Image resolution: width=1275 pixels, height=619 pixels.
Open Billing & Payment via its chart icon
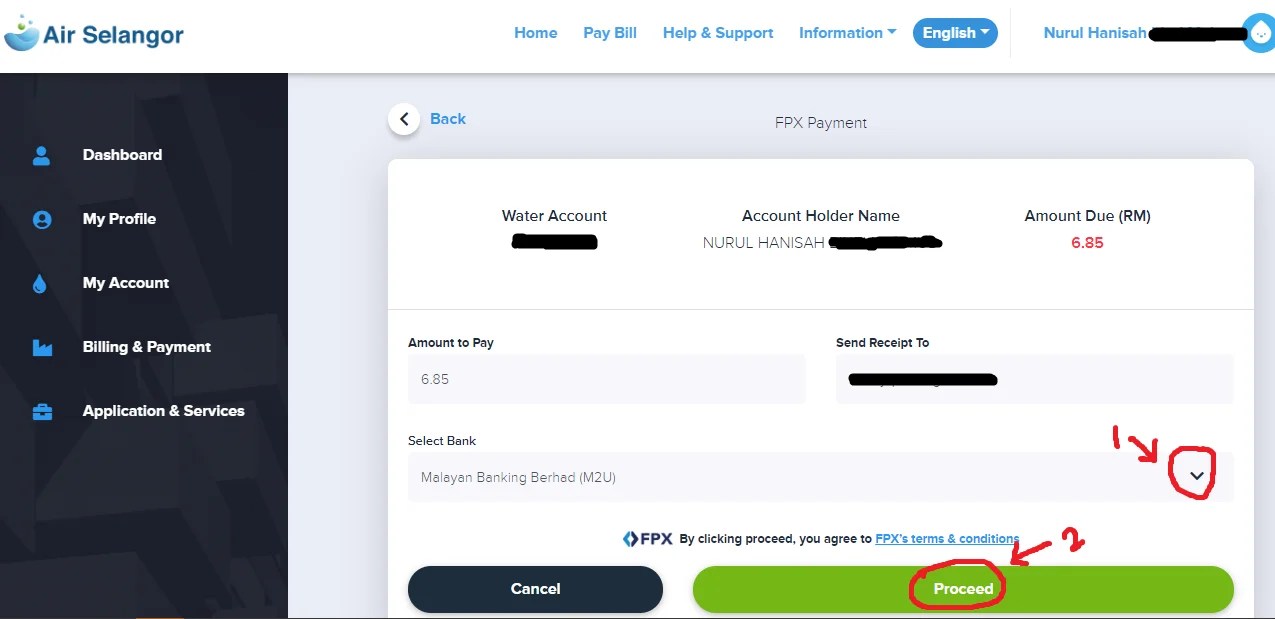coord(41,347)
